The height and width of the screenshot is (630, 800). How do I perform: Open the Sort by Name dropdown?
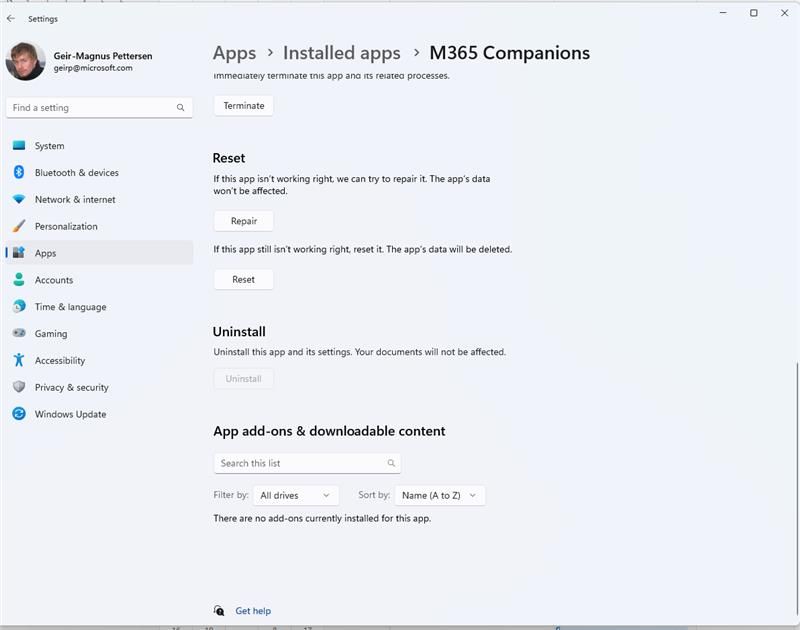pyautogui.click(x=440, y=495)
